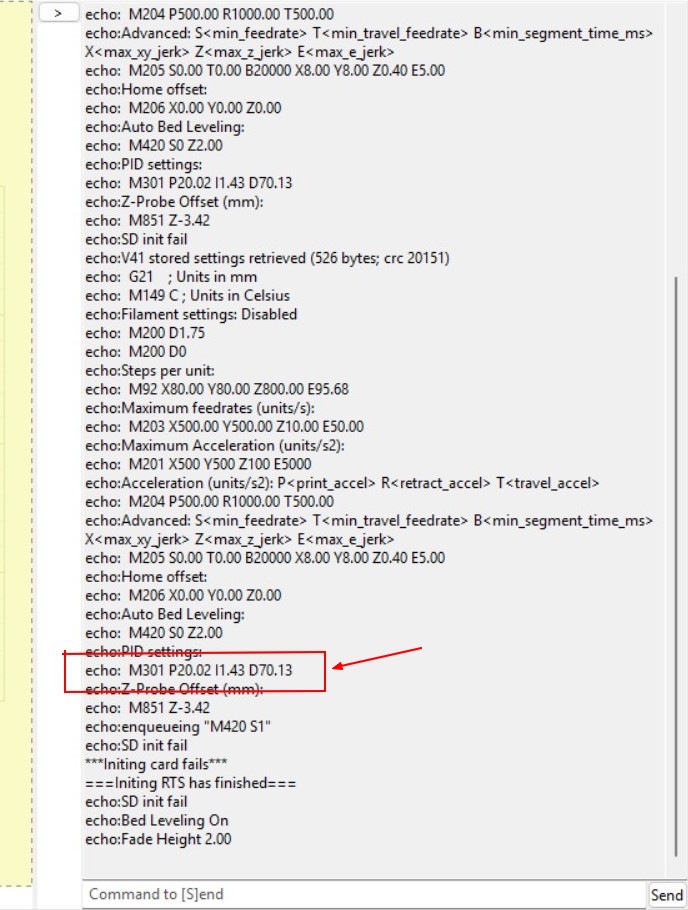This screenshot has width=688, height=910.
Task: Select the Filament settings: Disabled line
Action: [191, 314]
